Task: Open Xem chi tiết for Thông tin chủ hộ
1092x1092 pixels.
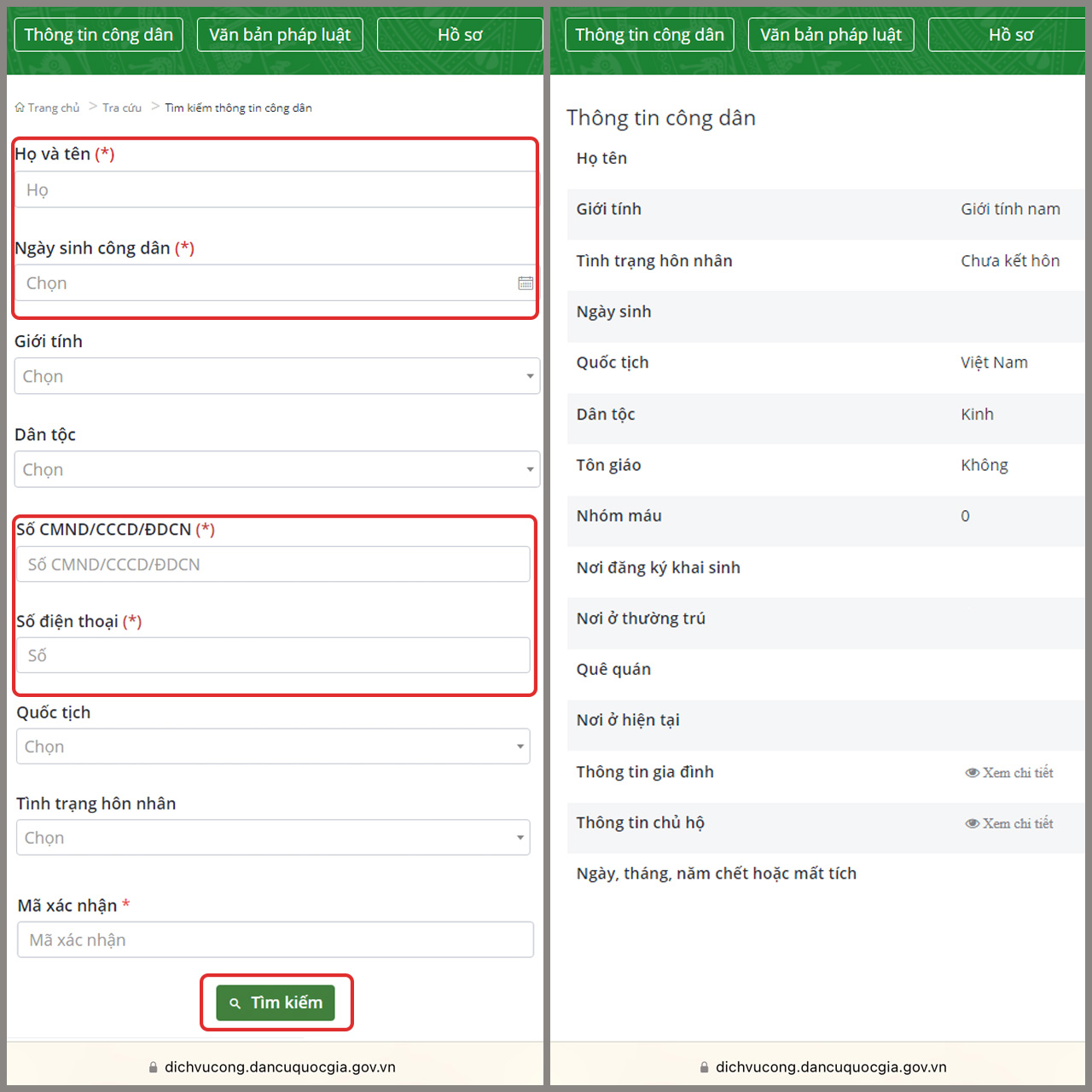Action: [1009, 824]
